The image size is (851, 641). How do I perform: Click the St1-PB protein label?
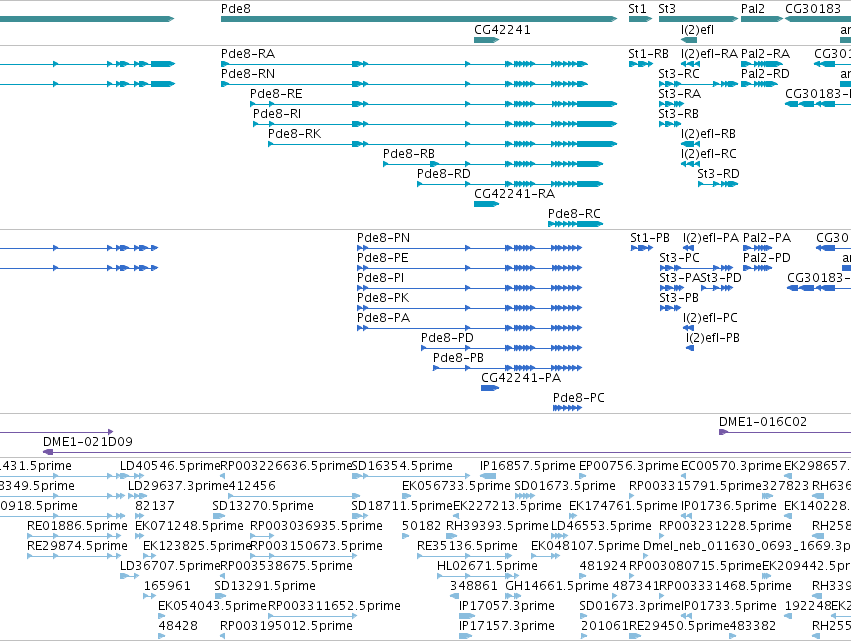(650, 238)
